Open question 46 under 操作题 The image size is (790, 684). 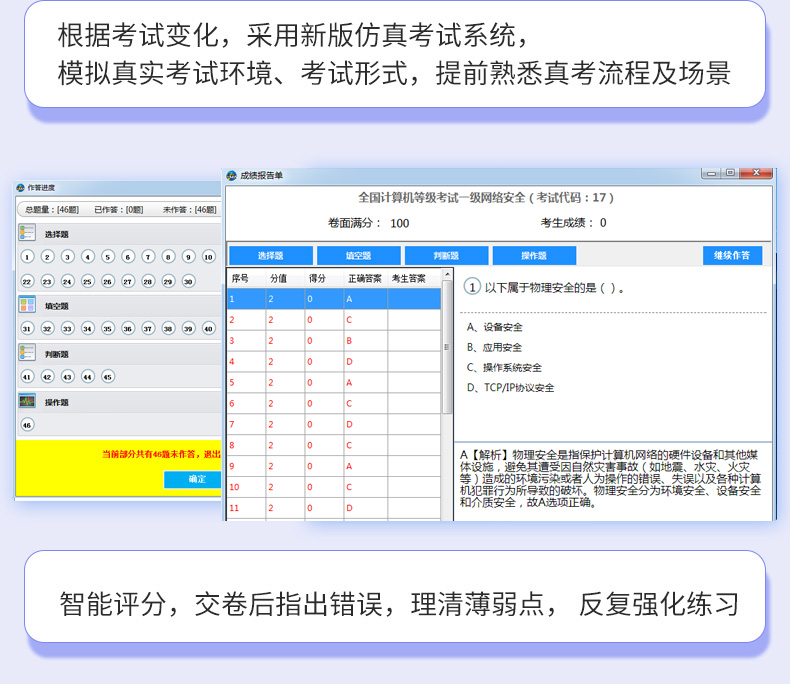27,424
